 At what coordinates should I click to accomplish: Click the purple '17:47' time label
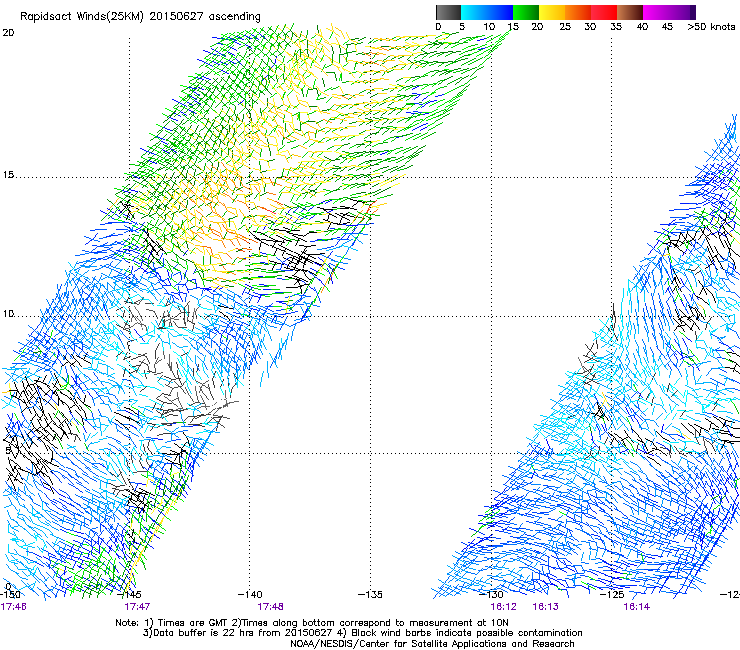click(137, 607)
